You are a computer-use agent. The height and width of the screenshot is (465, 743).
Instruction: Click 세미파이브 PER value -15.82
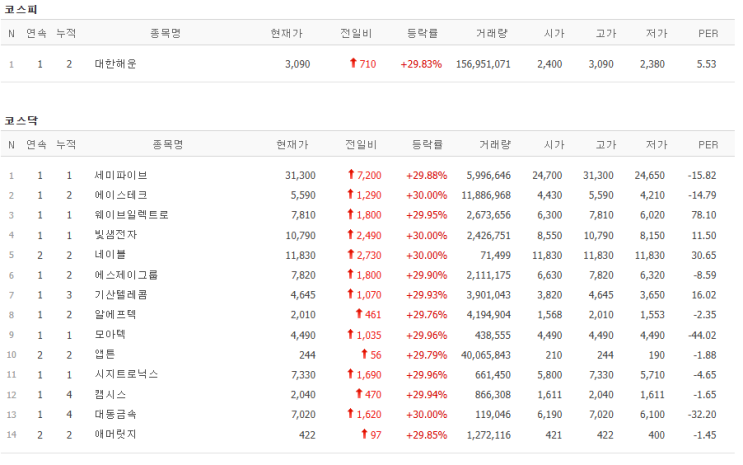click(x=702, y=175)
